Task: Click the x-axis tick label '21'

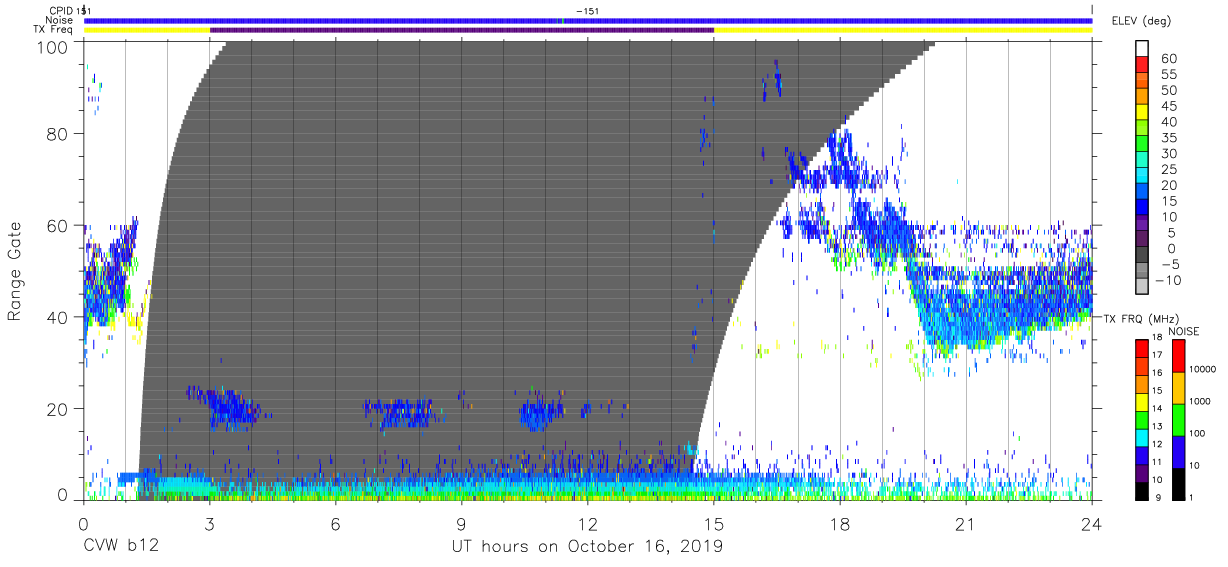Action: [x=965, y=522]
